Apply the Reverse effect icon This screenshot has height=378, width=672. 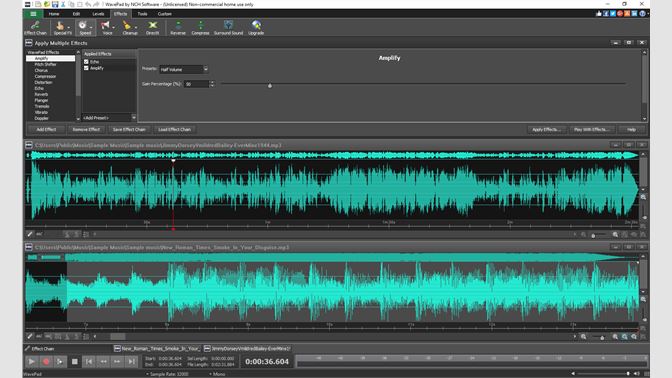click(x=178, y=28)
